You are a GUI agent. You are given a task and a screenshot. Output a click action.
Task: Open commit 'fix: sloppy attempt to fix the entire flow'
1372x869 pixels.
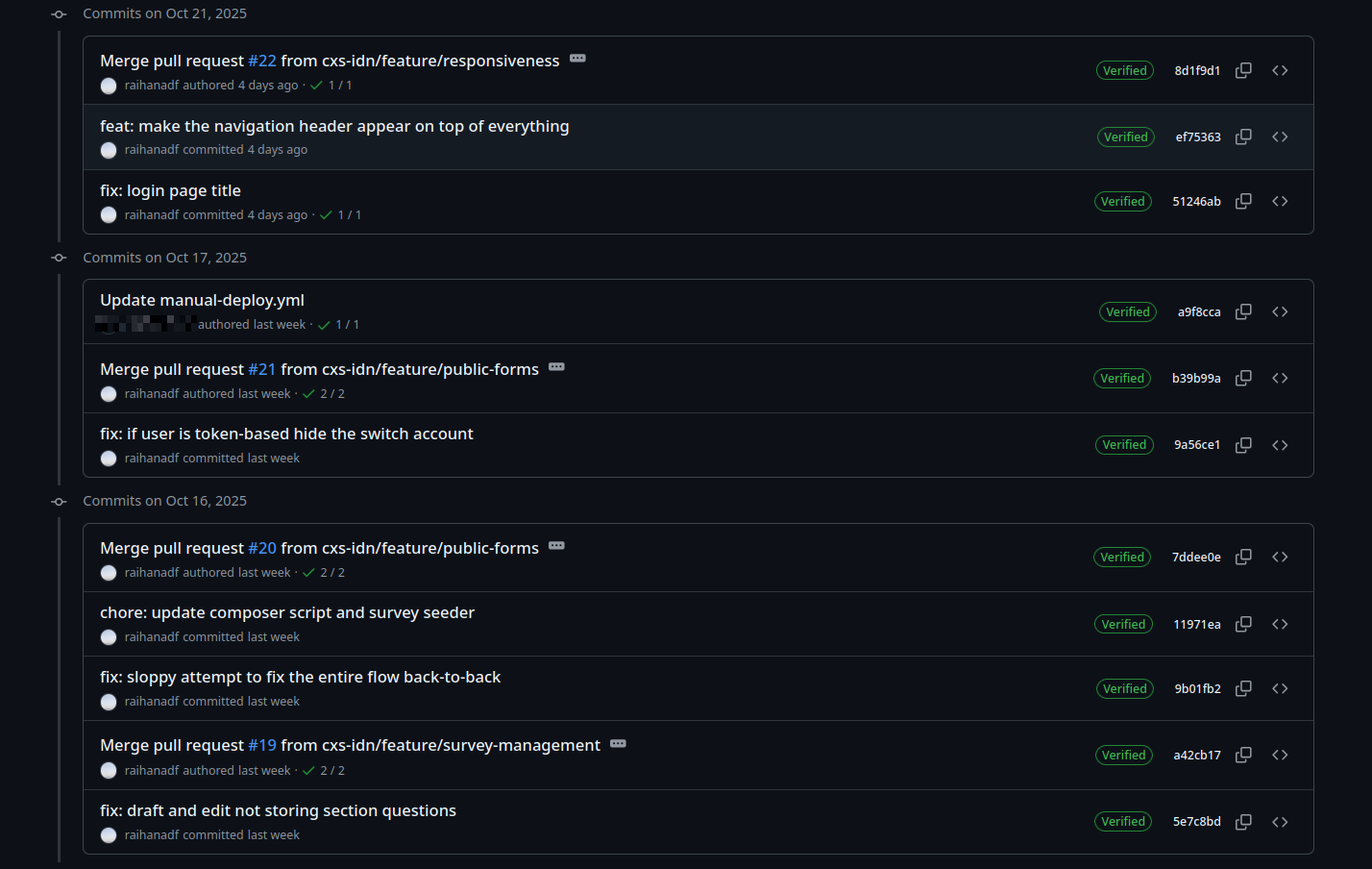click(x=300, y=677)
